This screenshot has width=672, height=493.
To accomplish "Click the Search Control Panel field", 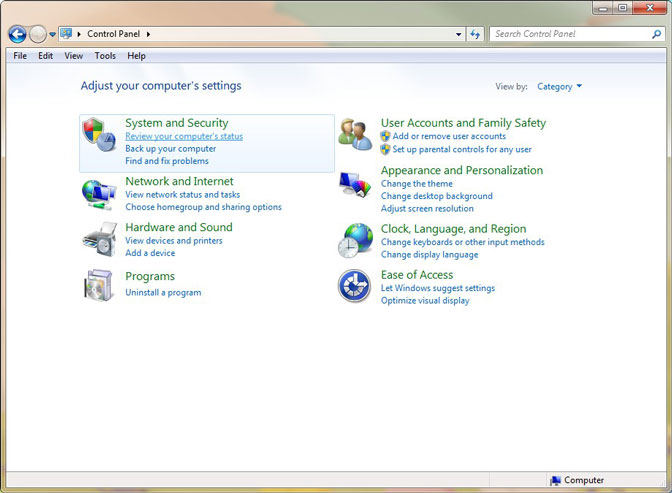I will pos(577,34).
